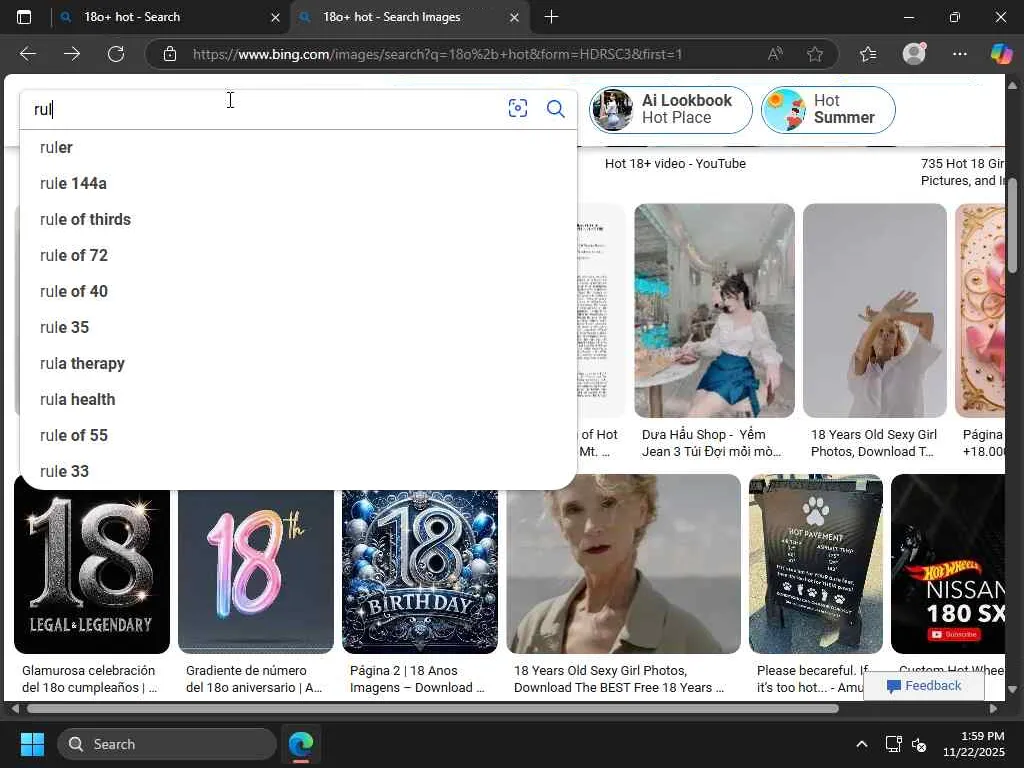1024x768 pixels.
Task: Open Settings and more ellipsis menu
Action: tap(959, 54)
